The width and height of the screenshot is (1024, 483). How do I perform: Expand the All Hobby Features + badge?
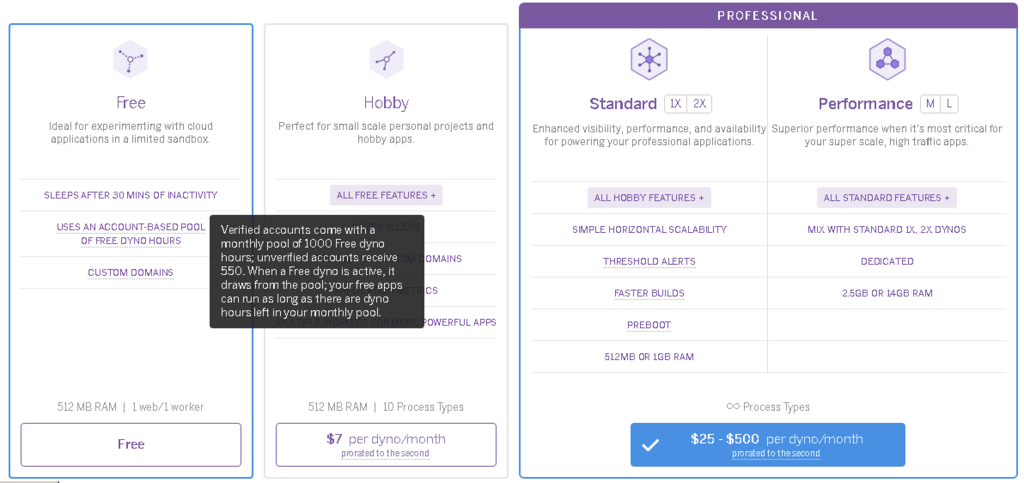point(649,198)
